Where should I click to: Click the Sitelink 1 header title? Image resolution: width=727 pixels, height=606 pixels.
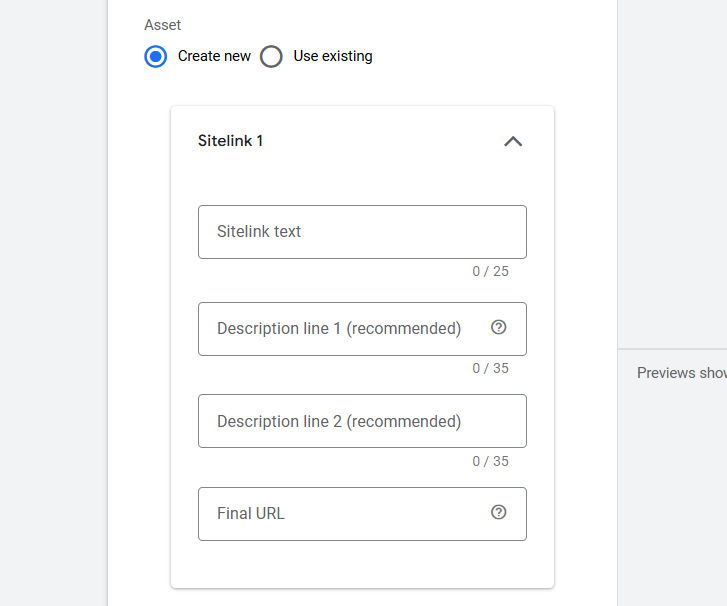click(231, 141)
